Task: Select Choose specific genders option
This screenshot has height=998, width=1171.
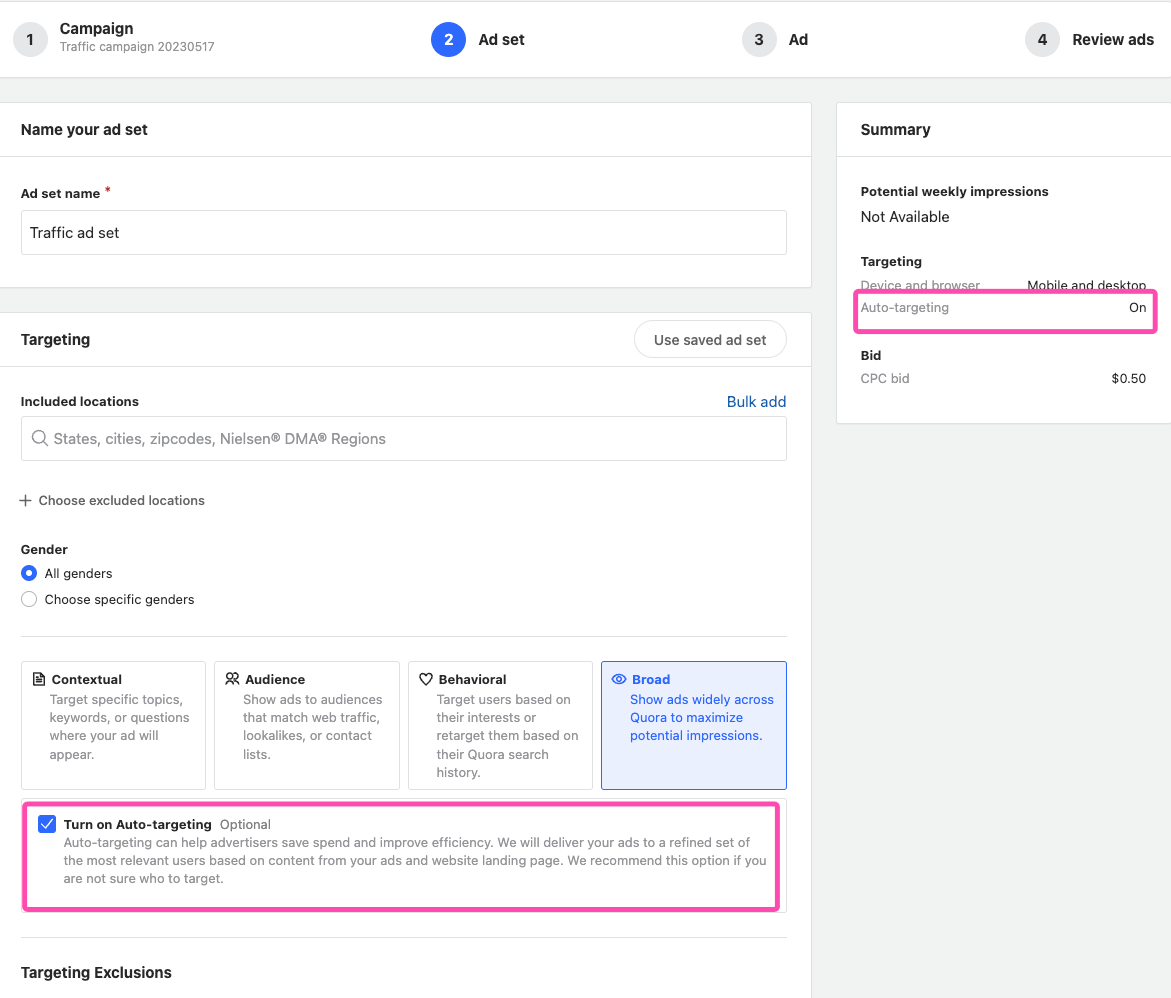Action: click(x=29, y=599)
